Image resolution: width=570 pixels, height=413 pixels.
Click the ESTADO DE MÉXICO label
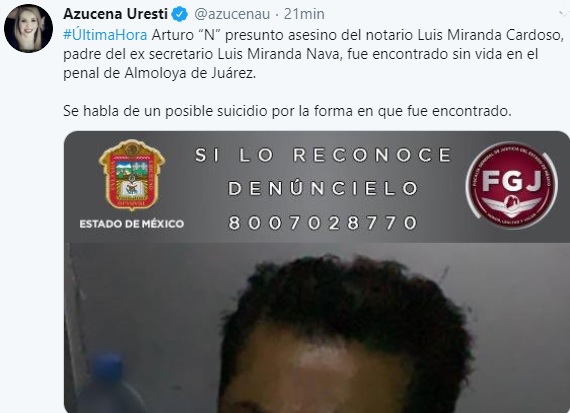pos(132,224)
